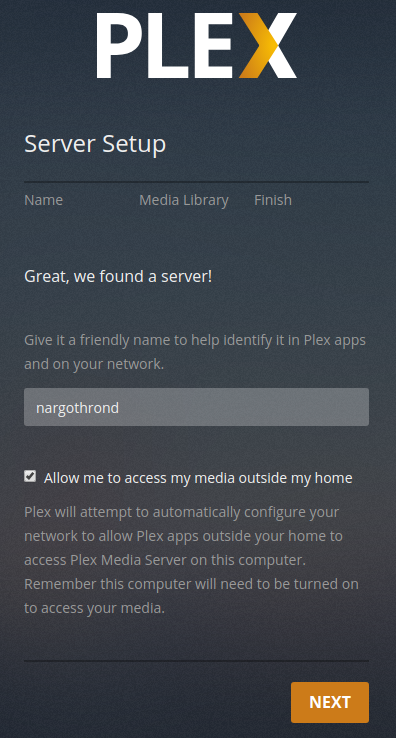Screen dimensions: 396x738
Task: Click the divider line above NEXT button
Action: click(x=196, y=661)
